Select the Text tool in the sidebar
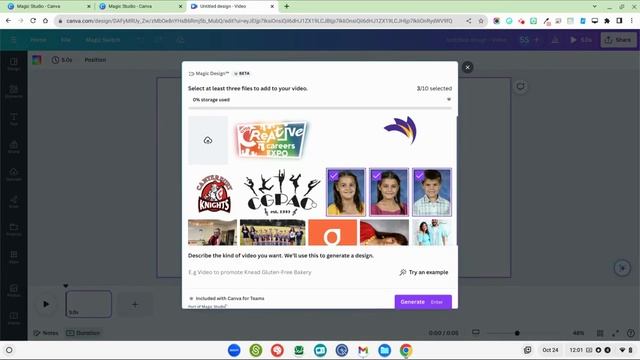 point(13,119)
